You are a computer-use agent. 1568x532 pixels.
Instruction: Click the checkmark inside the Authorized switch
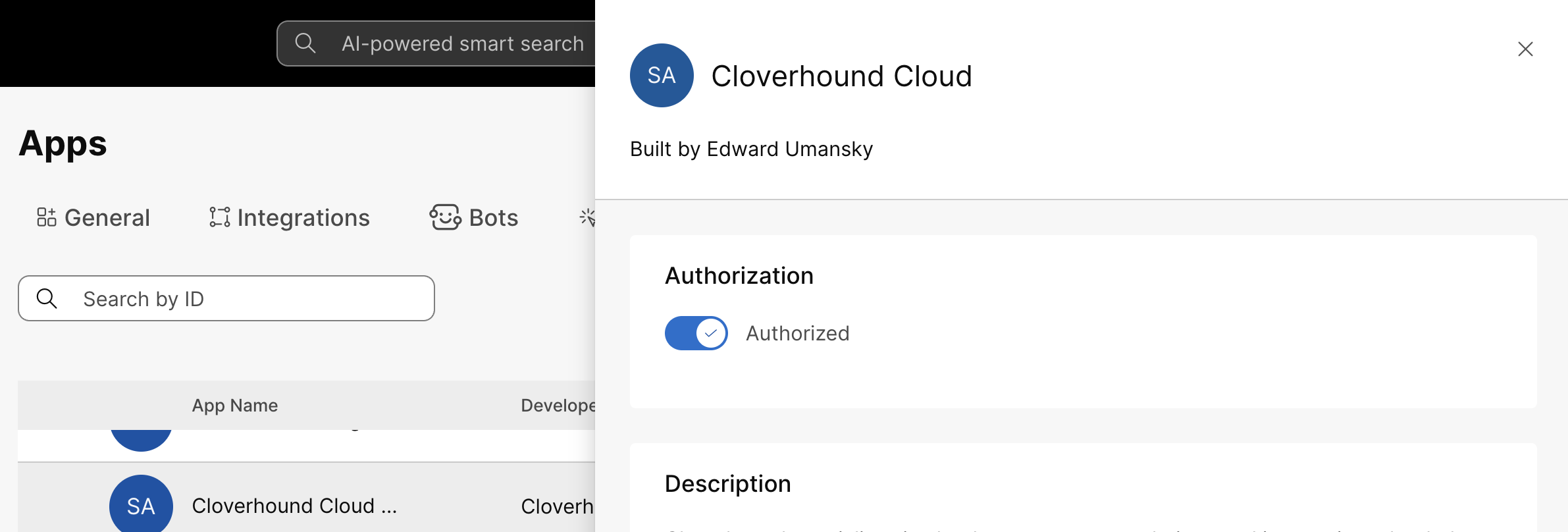click(710, 333)
